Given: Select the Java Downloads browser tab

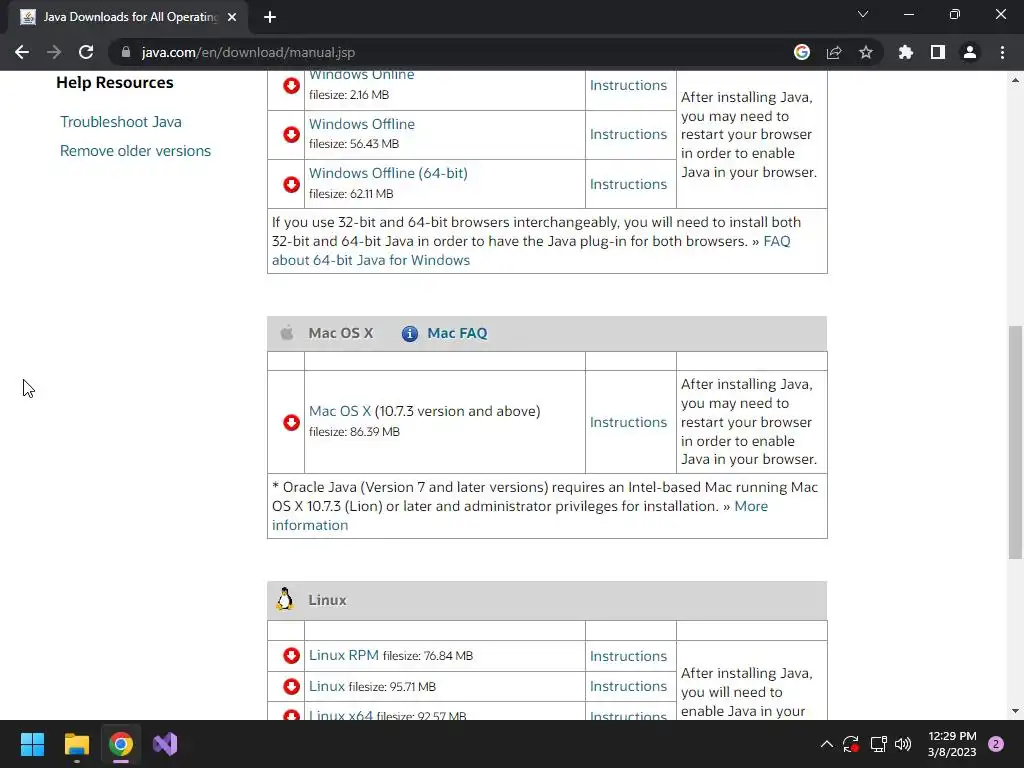Looking at the screenshot, I should (x=128, y=17).
